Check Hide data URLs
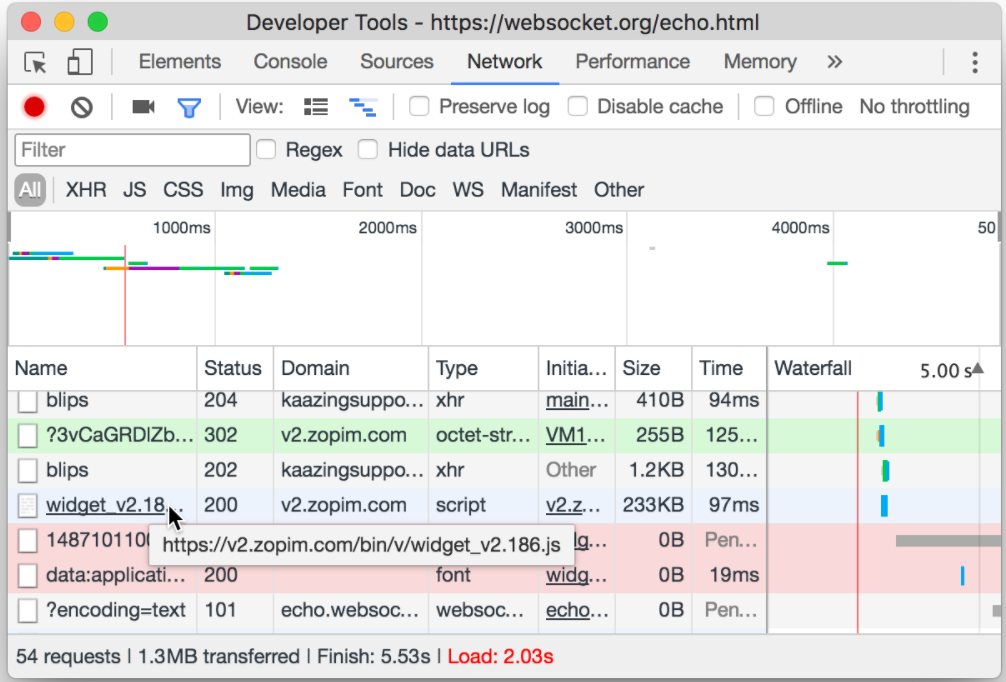The width and height of the screenshot is (1006, 682). [x=368, y=149]
